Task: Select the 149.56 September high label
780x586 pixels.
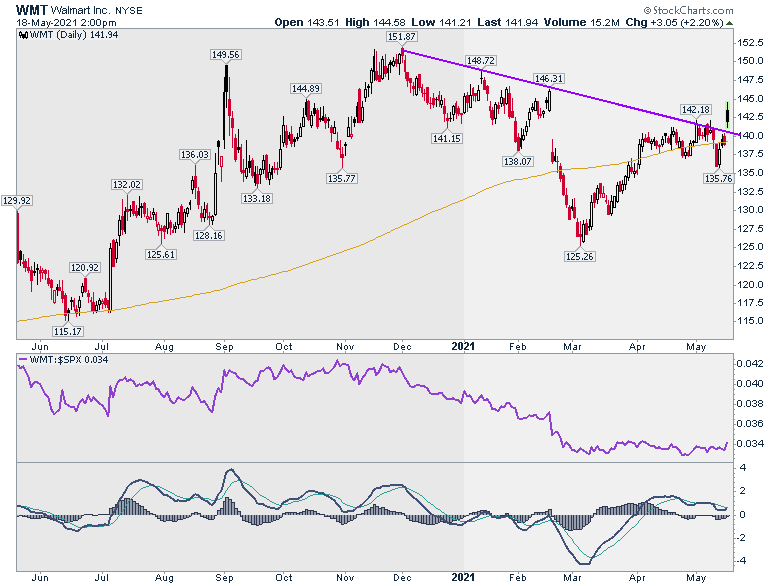Action: 226,54
